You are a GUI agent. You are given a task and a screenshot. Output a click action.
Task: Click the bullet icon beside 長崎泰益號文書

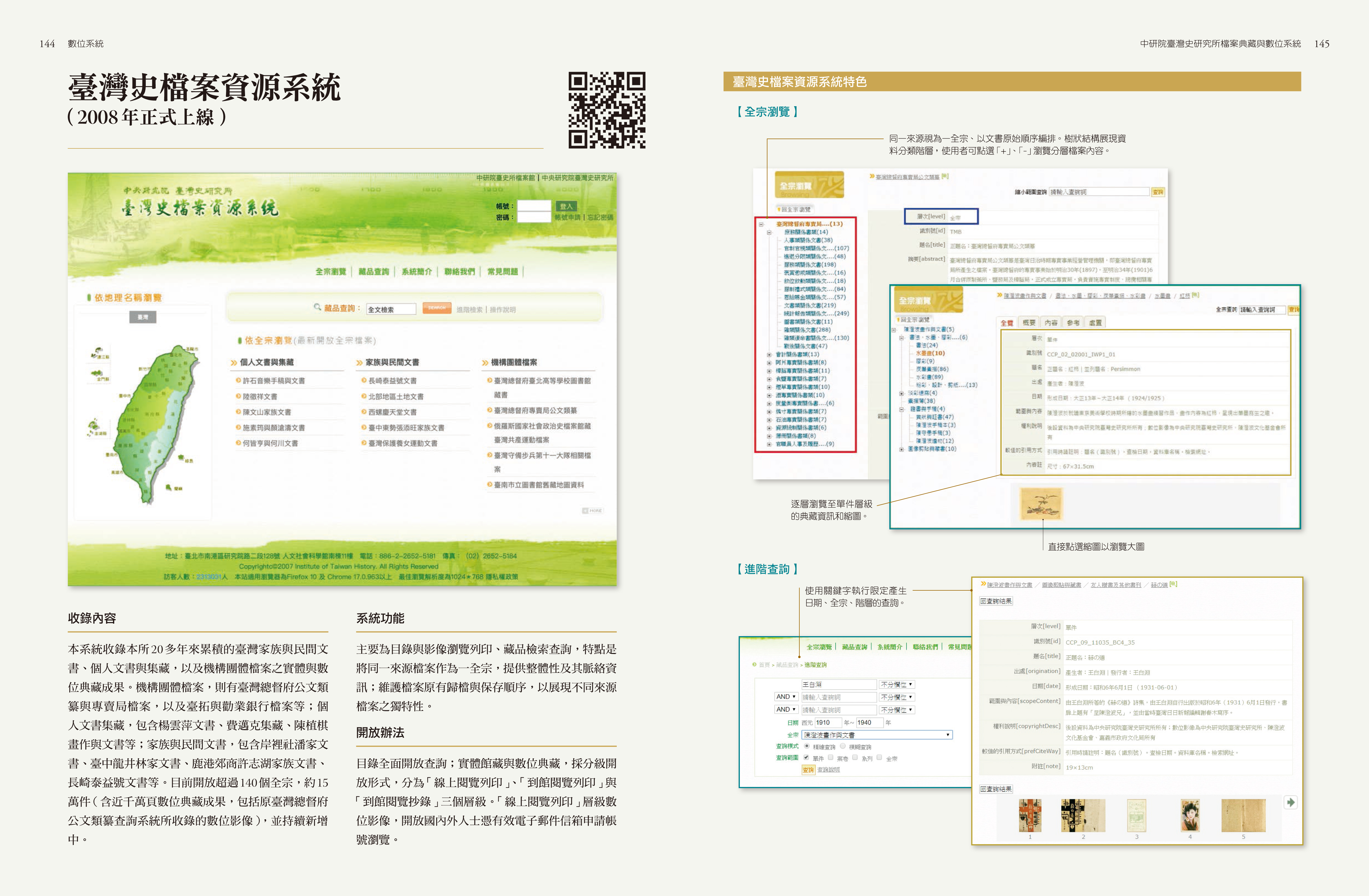[x=363, y=380]
